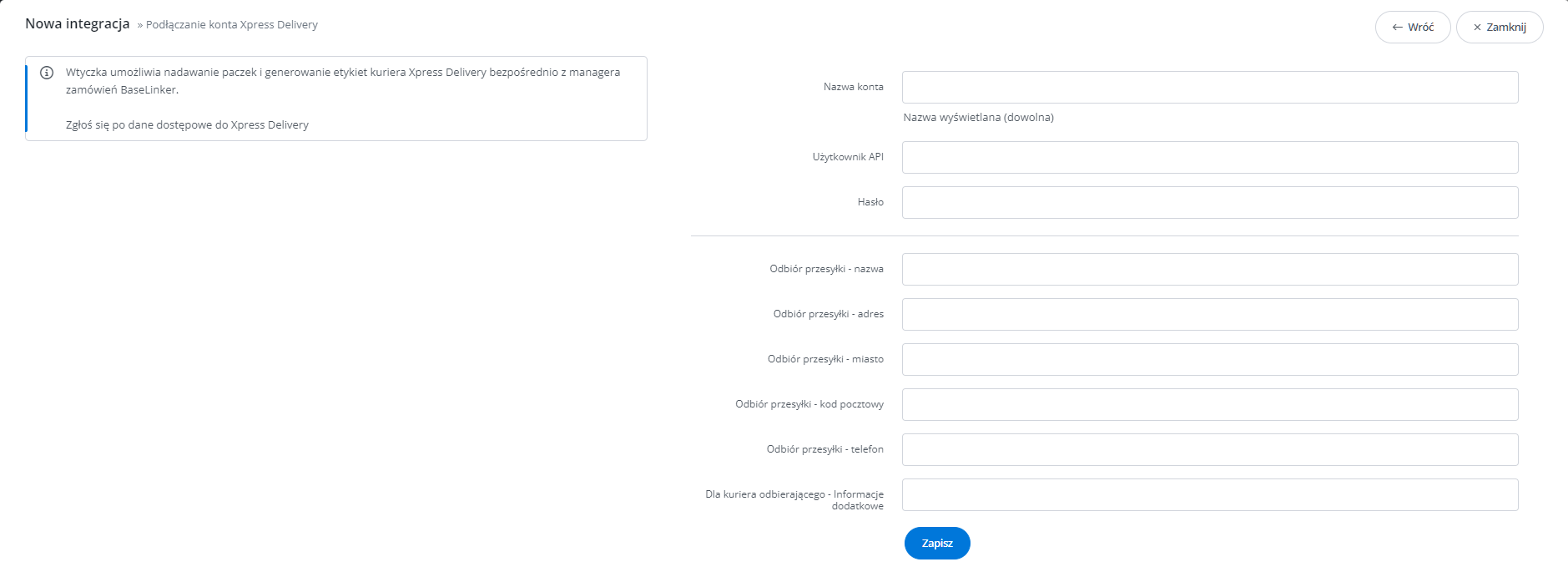
Task: Select the Odbiór przesyłki - adres field
Action: [x=1210, y=315]
